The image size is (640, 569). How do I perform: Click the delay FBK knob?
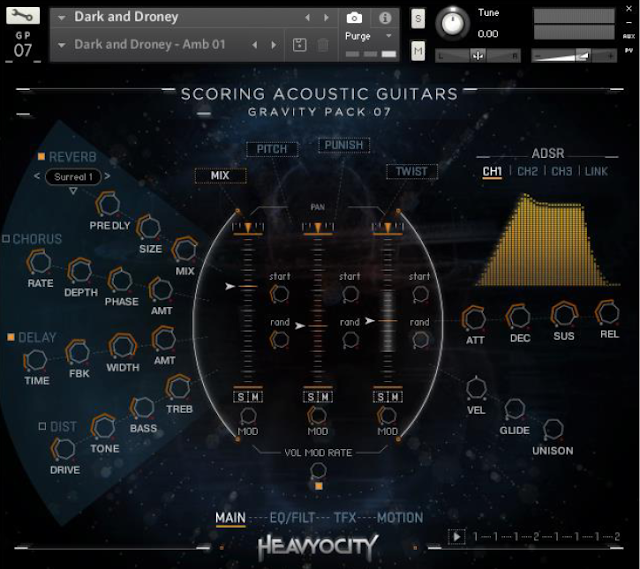pyautogui.click(x=78, y=352)
